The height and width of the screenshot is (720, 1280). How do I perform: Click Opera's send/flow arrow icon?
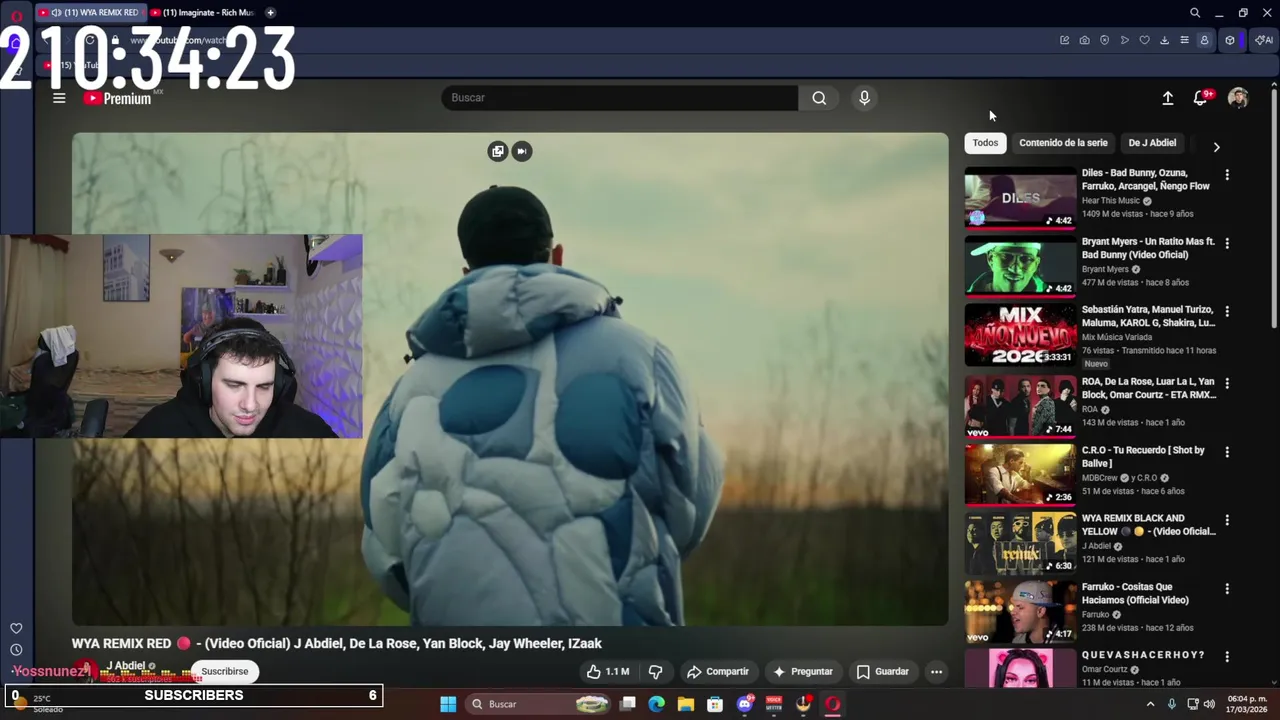pos(1124,40)
